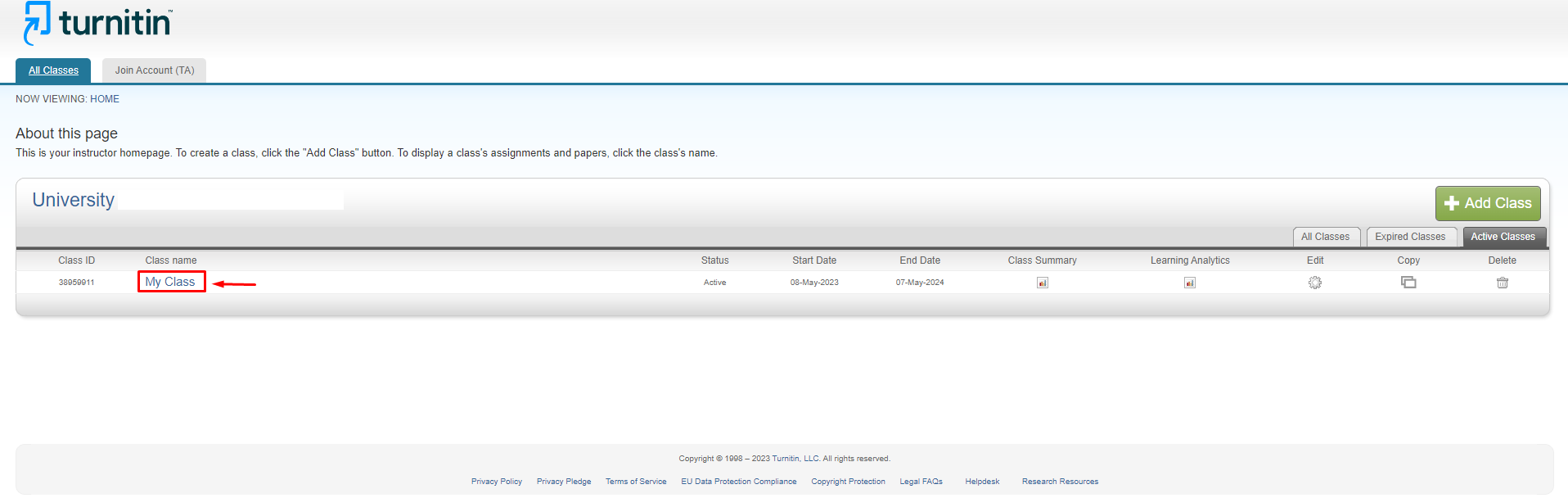Open the Copyright Protection link

point(848,482)
